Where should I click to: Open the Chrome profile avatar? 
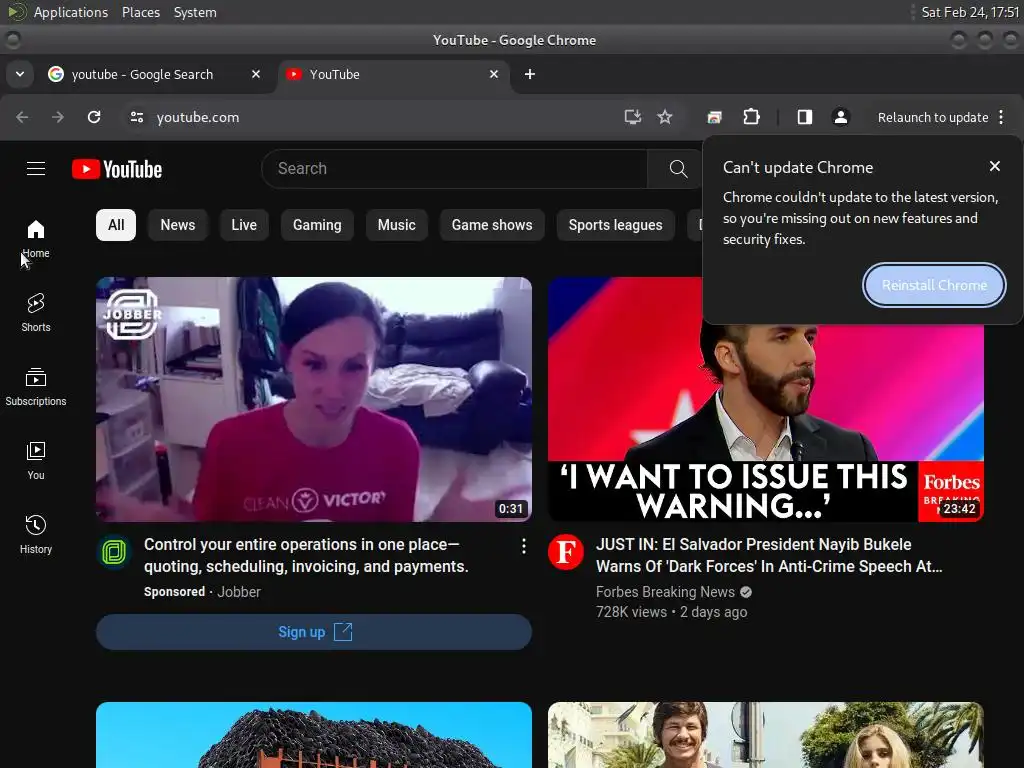tap(840, 117)
